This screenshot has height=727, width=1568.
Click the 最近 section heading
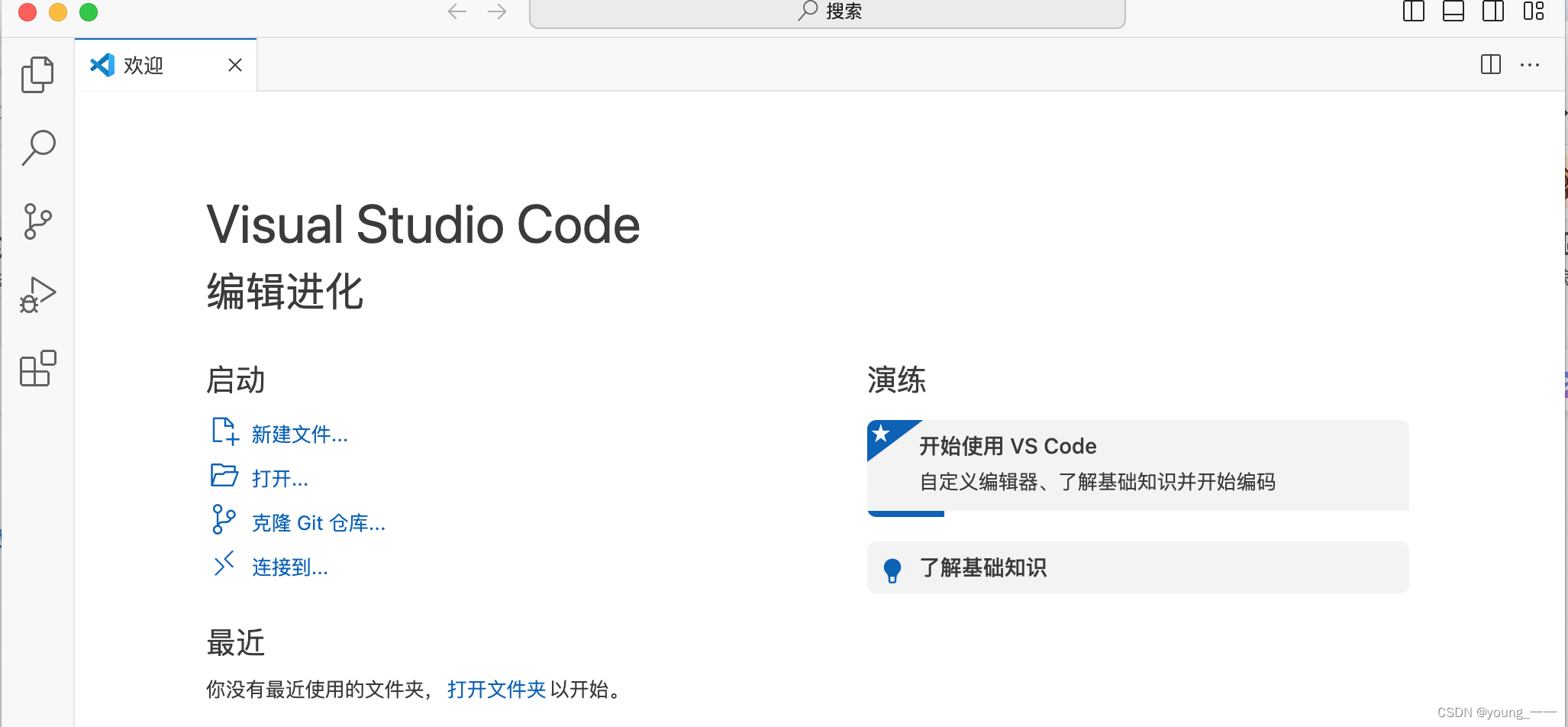[236, 643]
